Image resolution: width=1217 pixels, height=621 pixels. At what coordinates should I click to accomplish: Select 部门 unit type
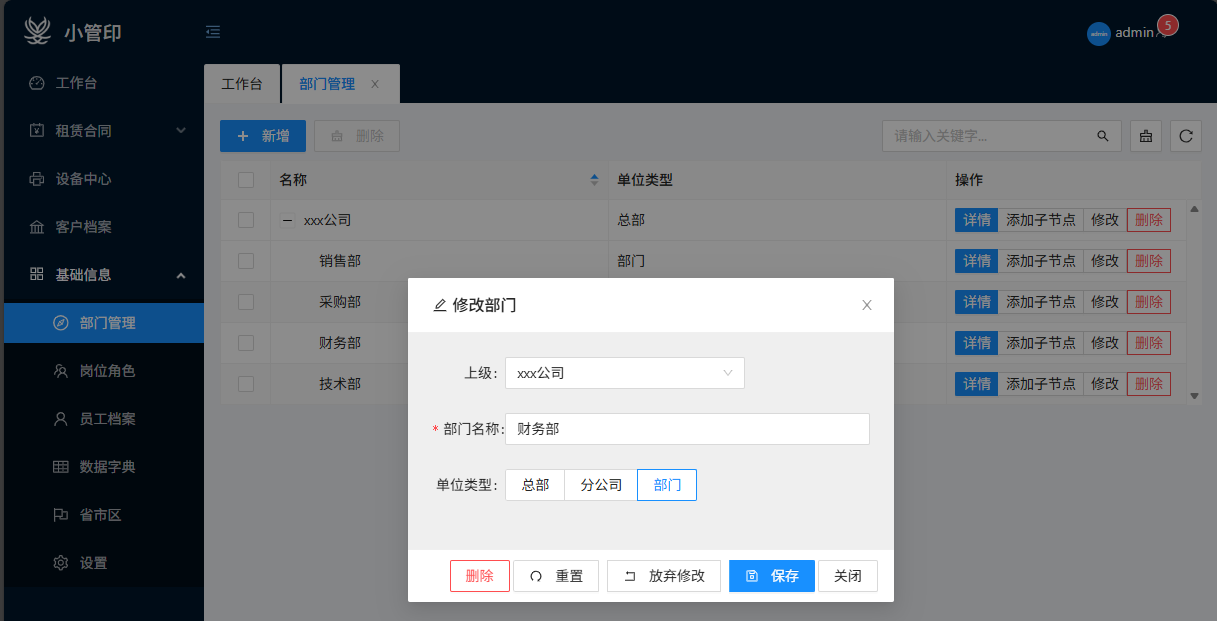tap(667, 485)
